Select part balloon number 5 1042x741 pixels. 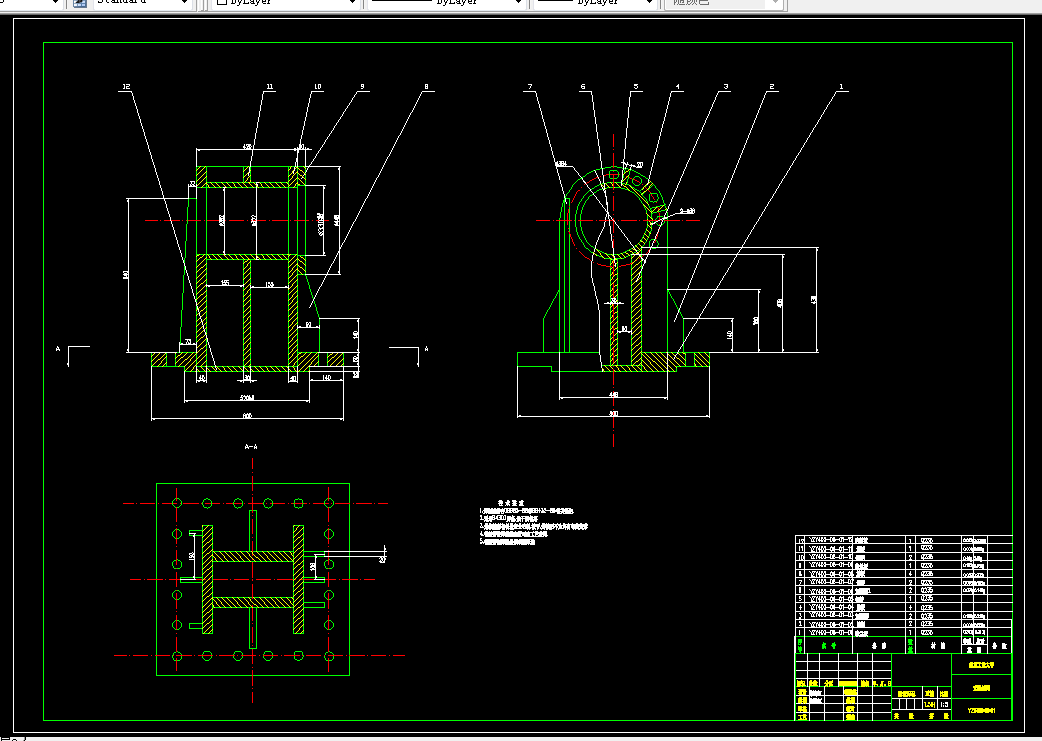[x=635, y=87]
